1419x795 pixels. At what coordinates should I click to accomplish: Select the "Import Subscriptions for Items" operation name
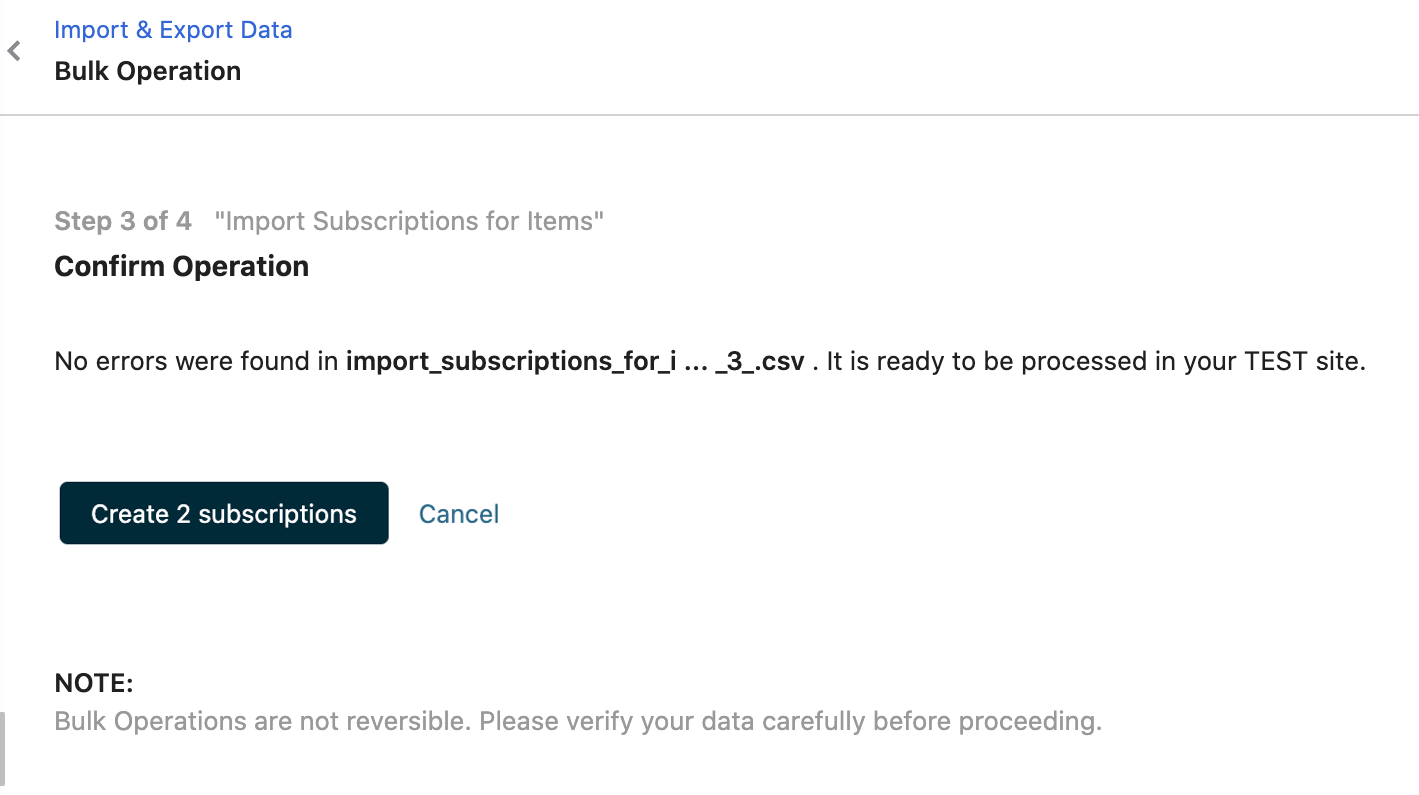409,221
